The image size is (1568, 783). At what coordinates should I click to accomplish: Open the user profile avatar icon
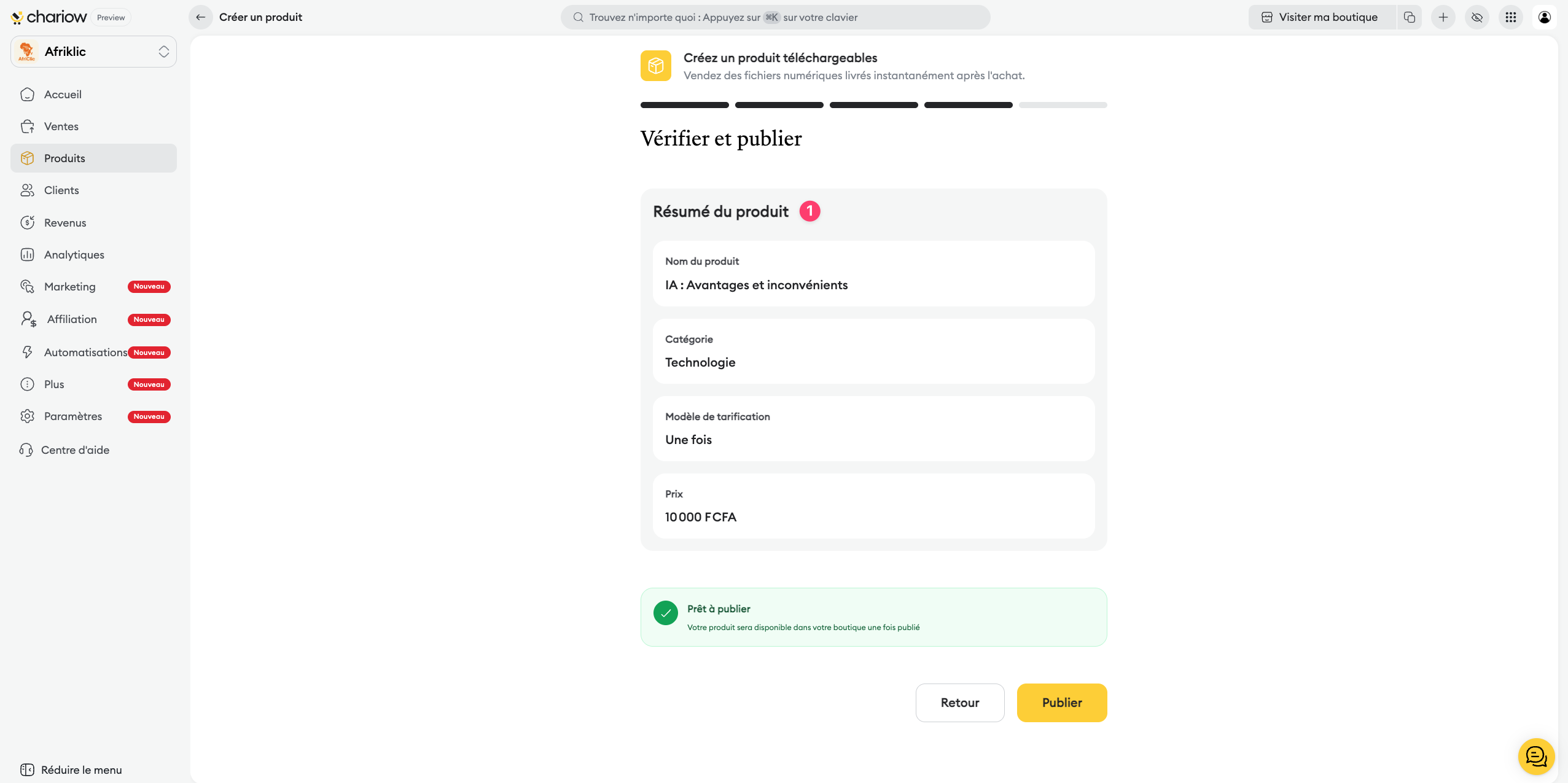(x=1545, y=17)
